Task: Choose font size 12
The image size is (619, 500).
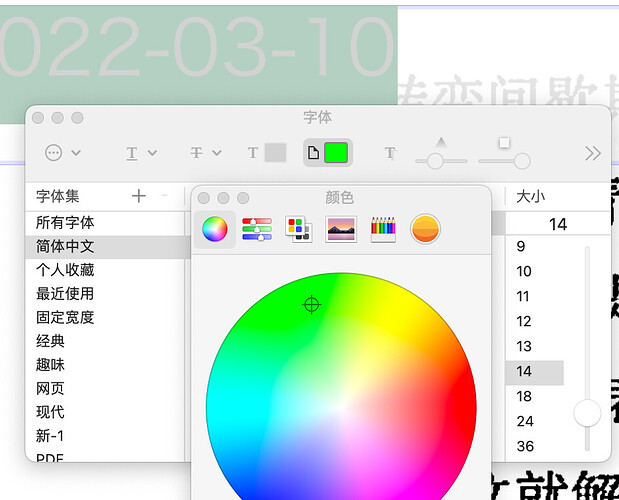Action: [535, 322]
